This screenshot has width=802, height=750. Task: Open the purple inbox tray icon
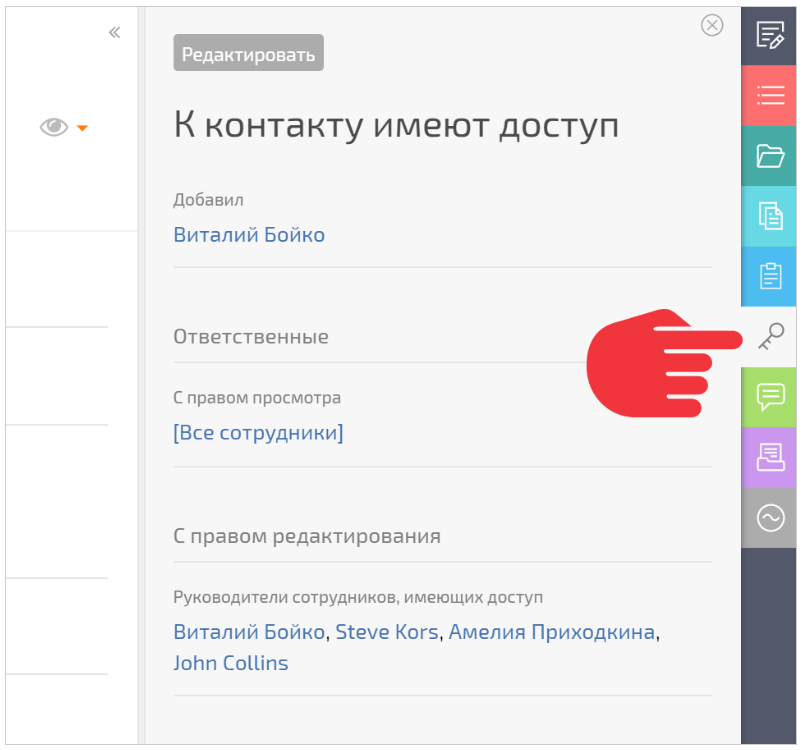770,457
